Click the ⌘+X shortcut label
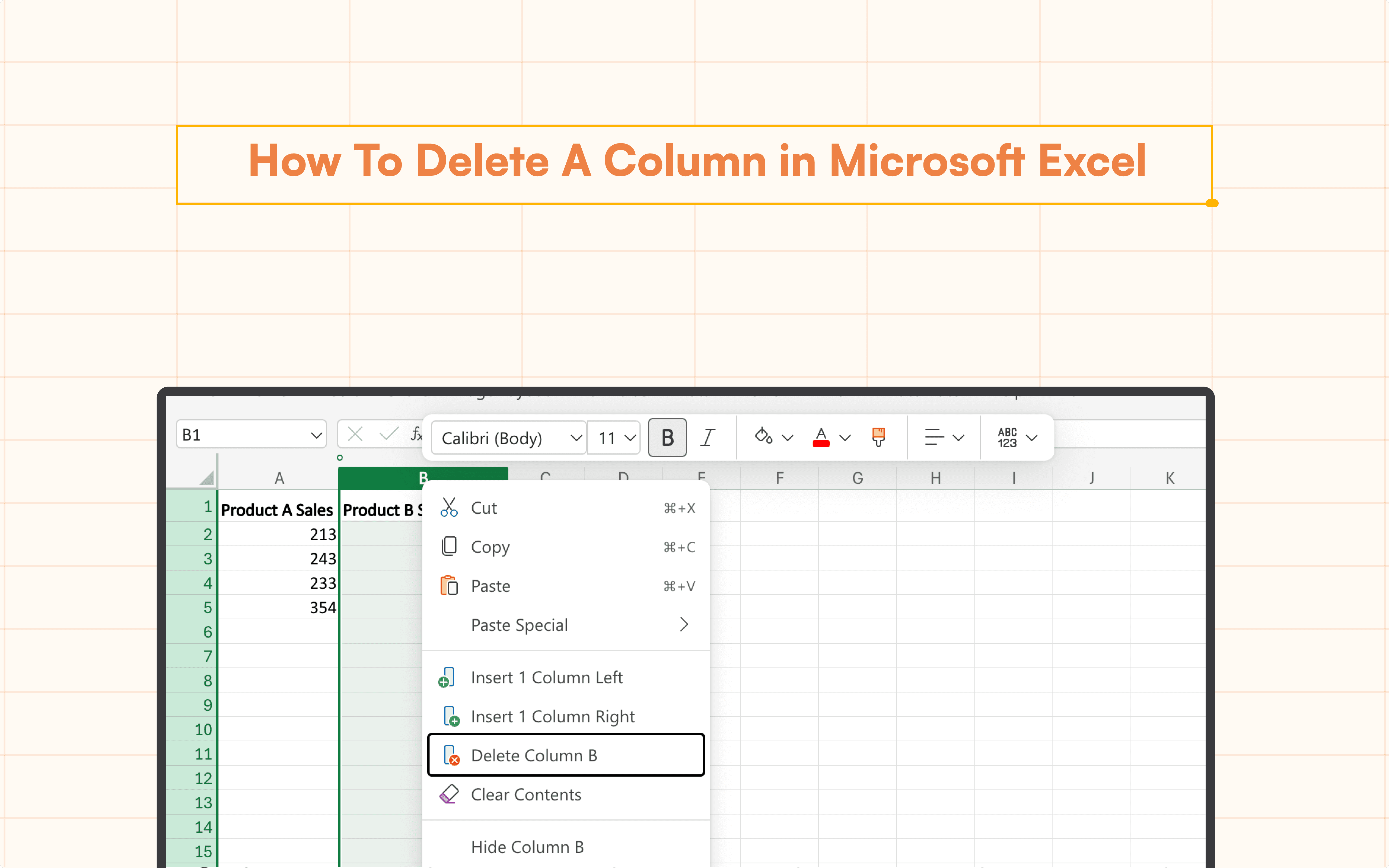1389x868 pixels. [x=680, y=508]
